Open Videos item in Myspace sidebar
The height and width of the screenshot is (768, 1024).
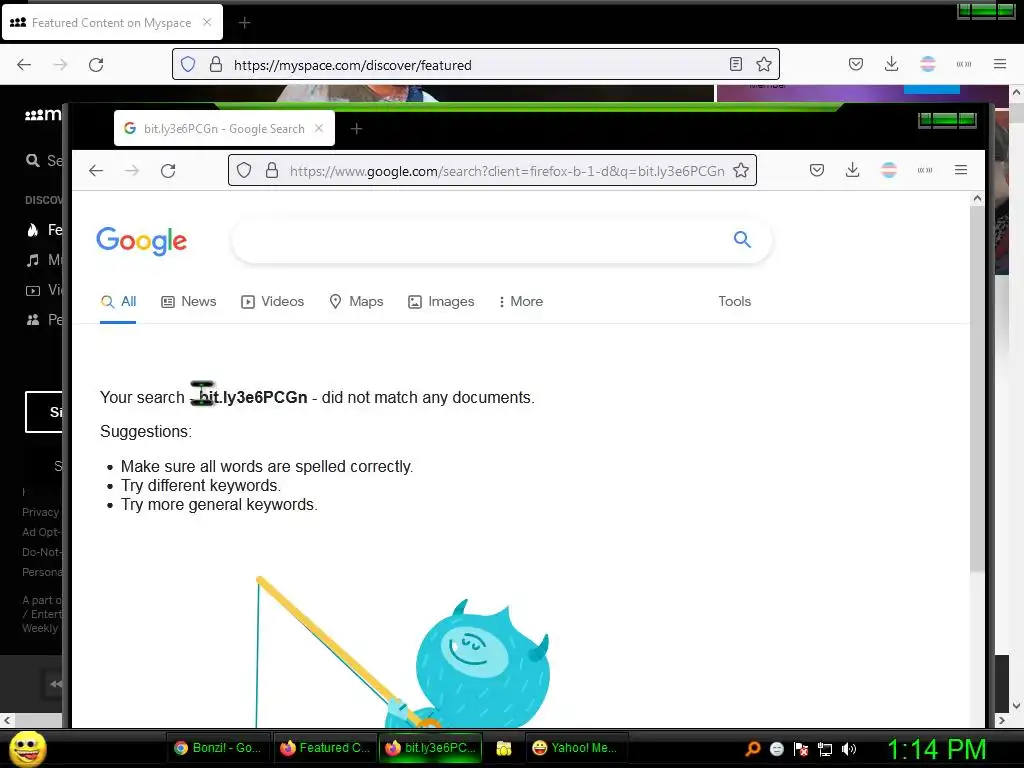point(44,290)
